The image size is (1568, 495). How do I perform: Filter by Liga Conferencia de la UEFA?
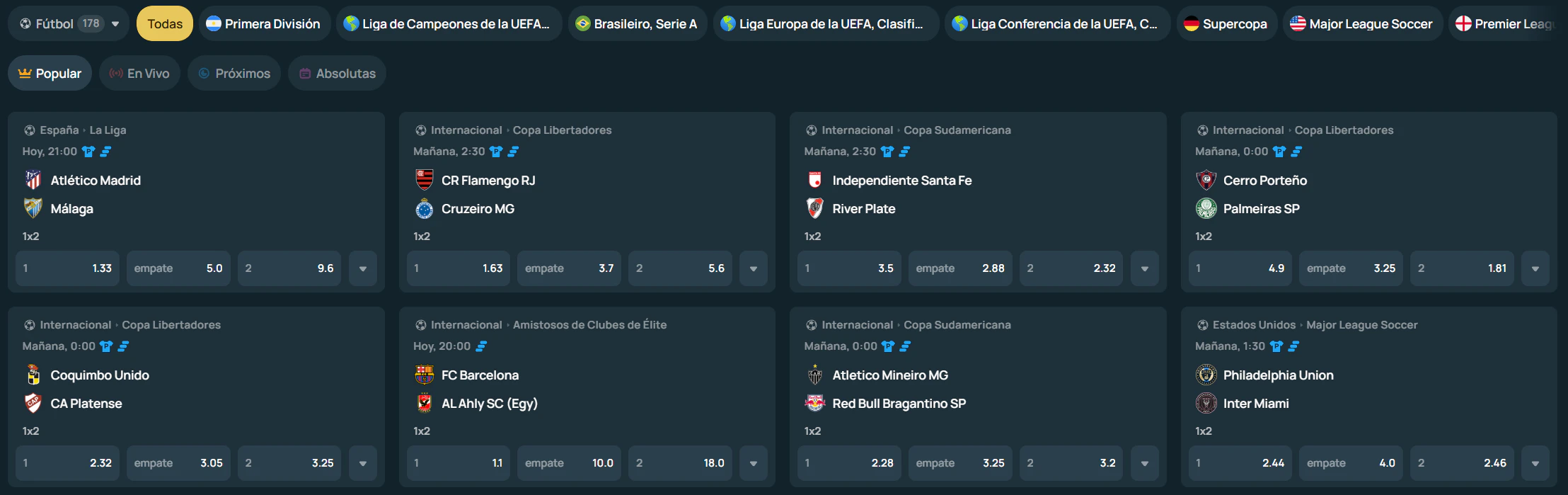(1057, 23)
